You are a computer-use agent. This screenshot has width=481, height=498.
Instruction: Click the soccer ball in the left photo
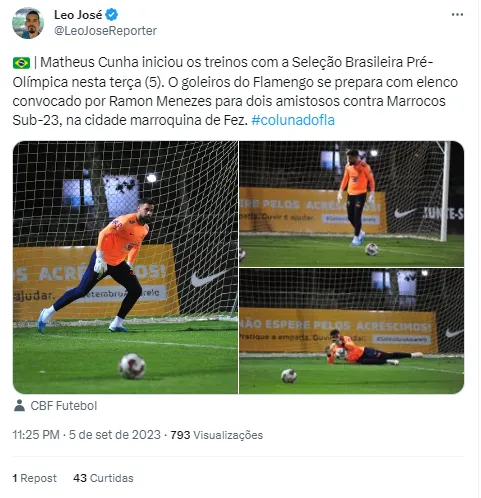132,366
